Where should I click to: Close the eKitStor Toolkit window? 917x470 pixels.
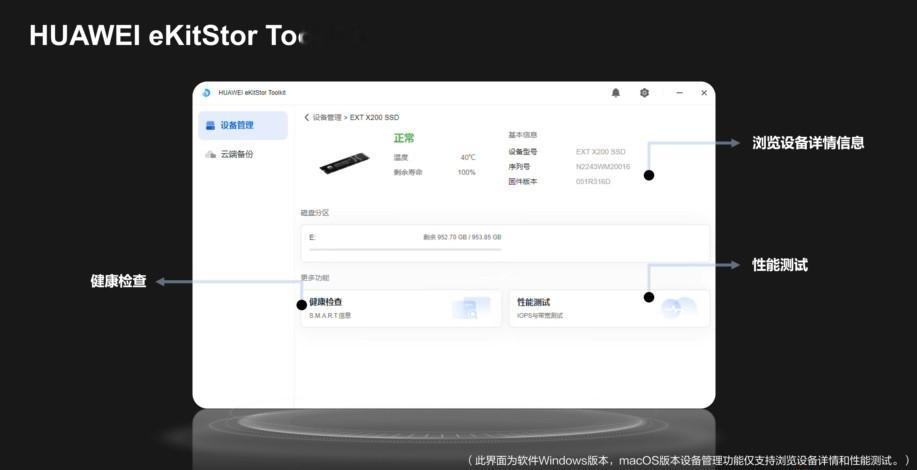704,93
